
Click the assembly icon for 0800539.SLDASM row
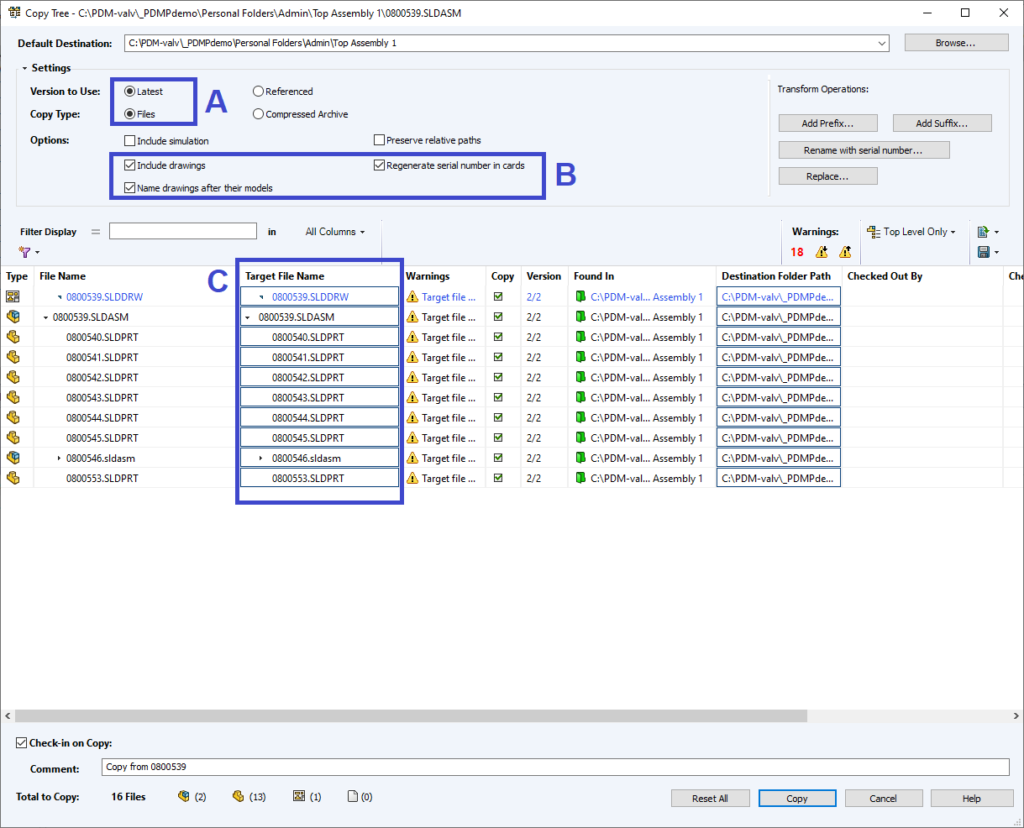point(14,317)
